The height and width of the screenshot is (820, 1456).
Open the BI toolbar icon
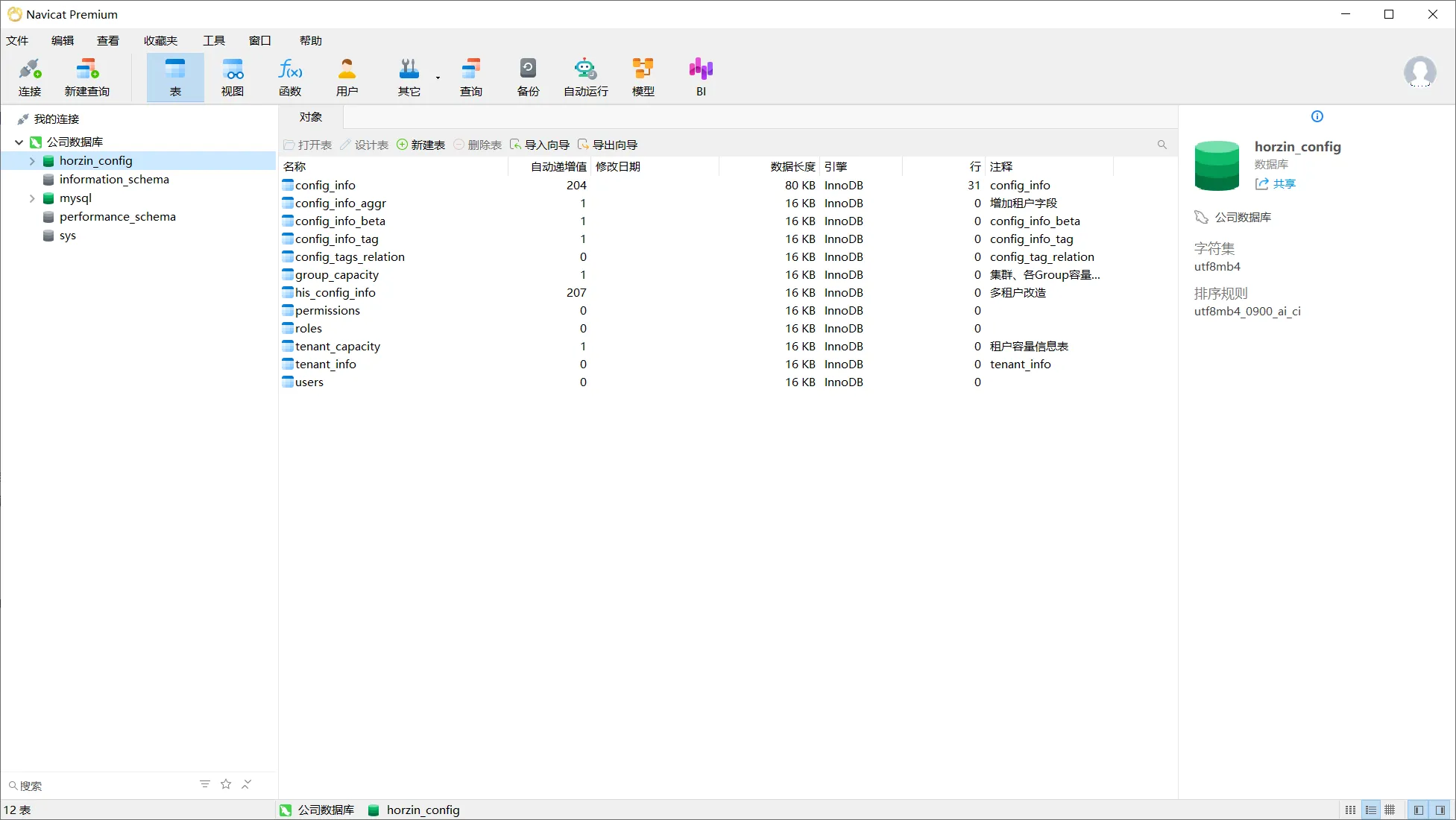(701, 78)
